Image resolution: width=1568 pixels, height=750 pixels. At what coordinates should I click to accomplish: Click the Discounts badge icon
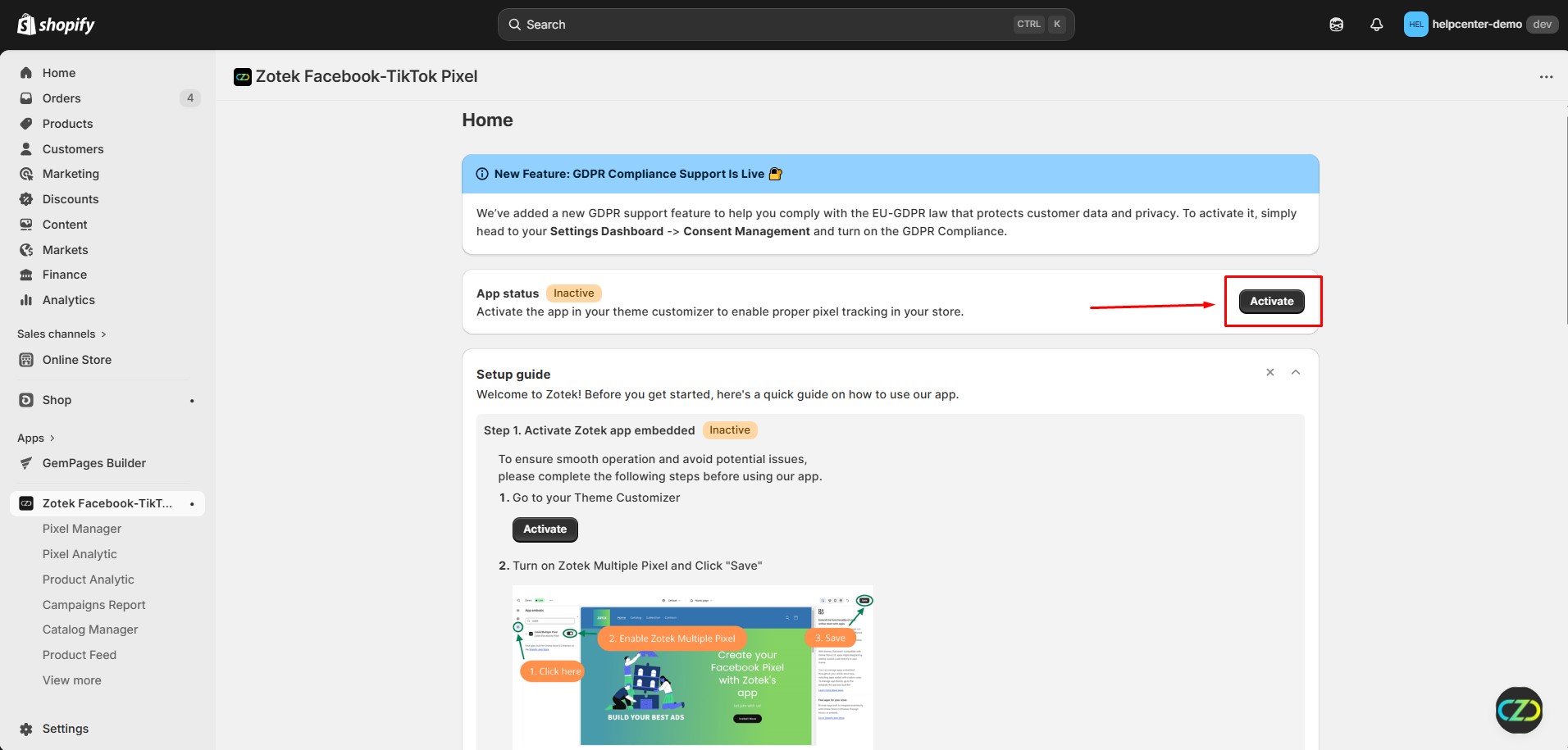(26, 199)
